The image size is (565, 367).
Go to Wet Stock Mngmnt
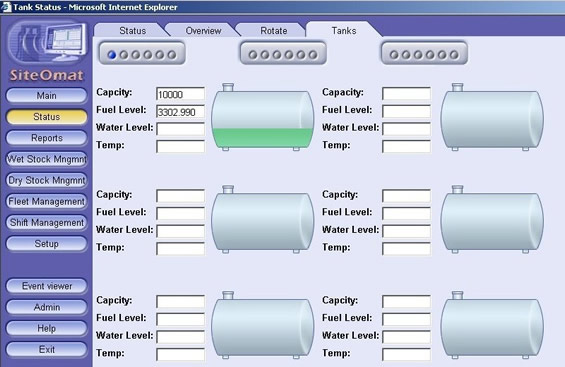tap(46, 159)
